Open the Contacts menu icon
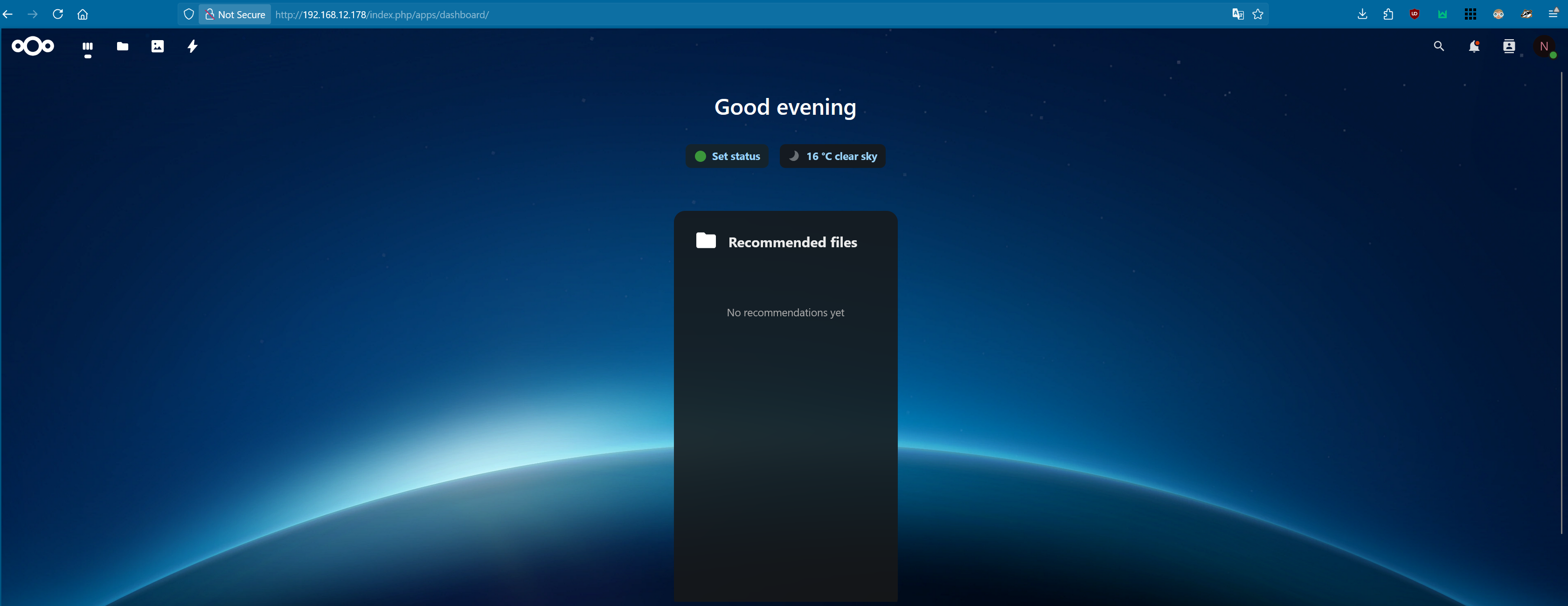 (x=1509, y=46)
